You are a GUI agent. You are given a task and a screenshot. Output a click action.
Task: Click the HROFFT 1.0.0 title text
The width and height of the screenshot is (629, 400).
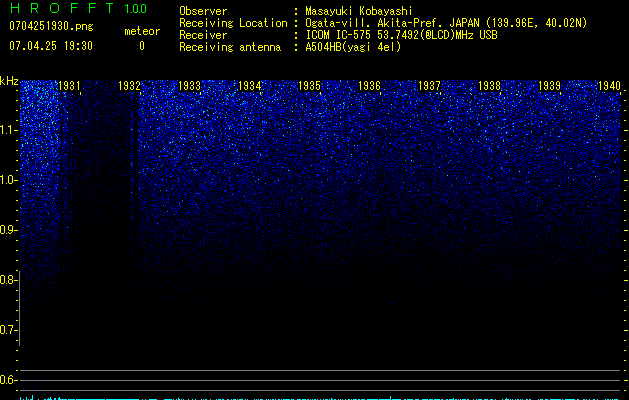(78, 8)
